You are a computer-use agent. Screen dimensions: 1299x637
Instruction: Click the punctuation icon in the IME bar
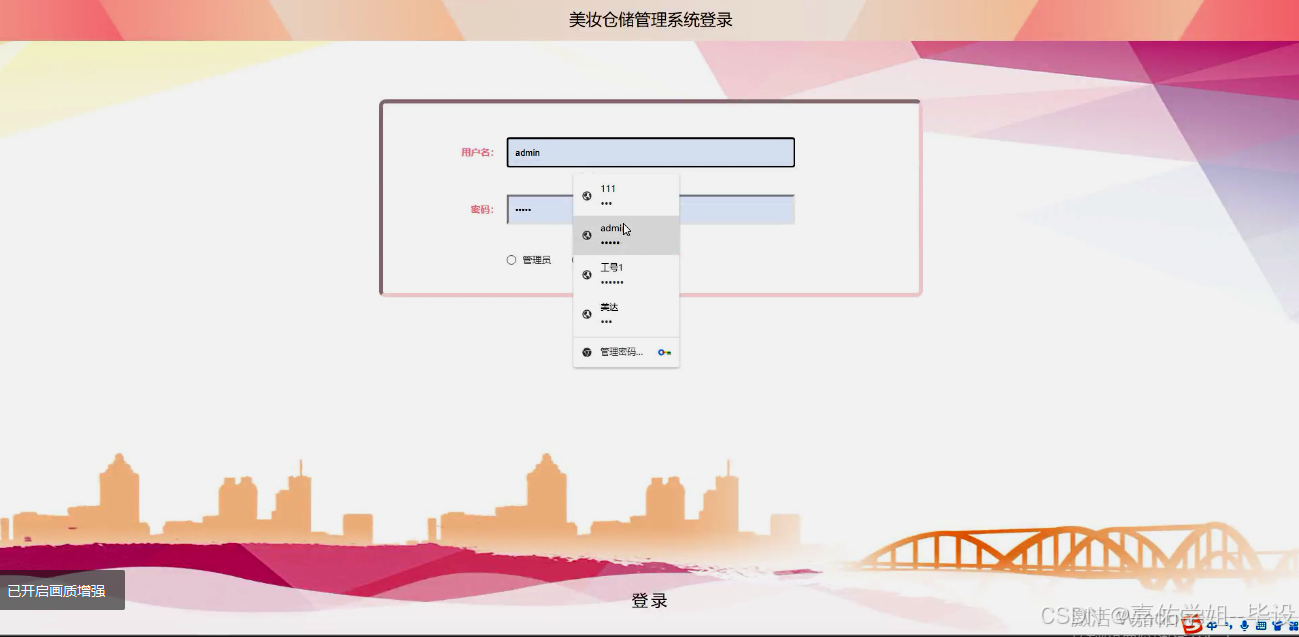click(1231, 626)
